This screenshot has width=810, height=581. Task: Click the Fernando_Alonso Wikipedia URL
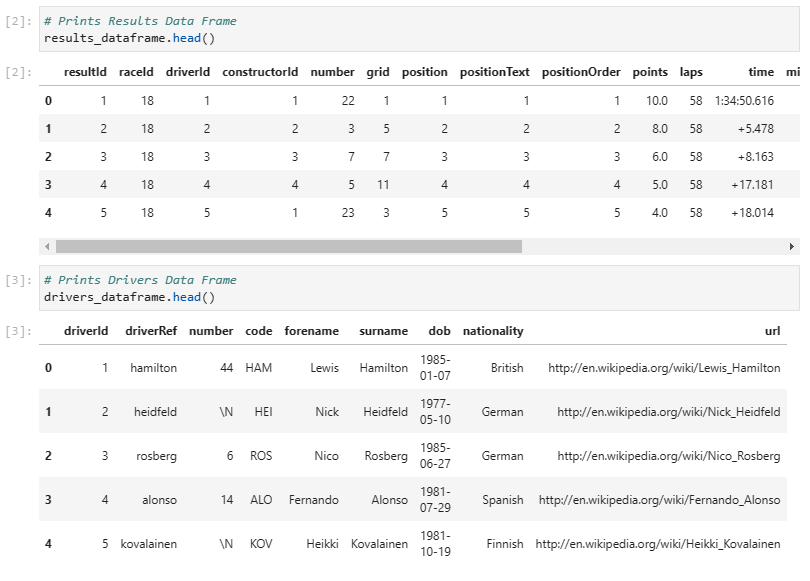pos(660,500)
